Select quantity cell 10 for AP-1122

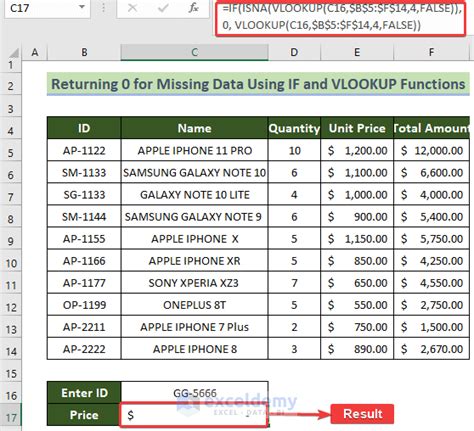[x=294, y=150]
